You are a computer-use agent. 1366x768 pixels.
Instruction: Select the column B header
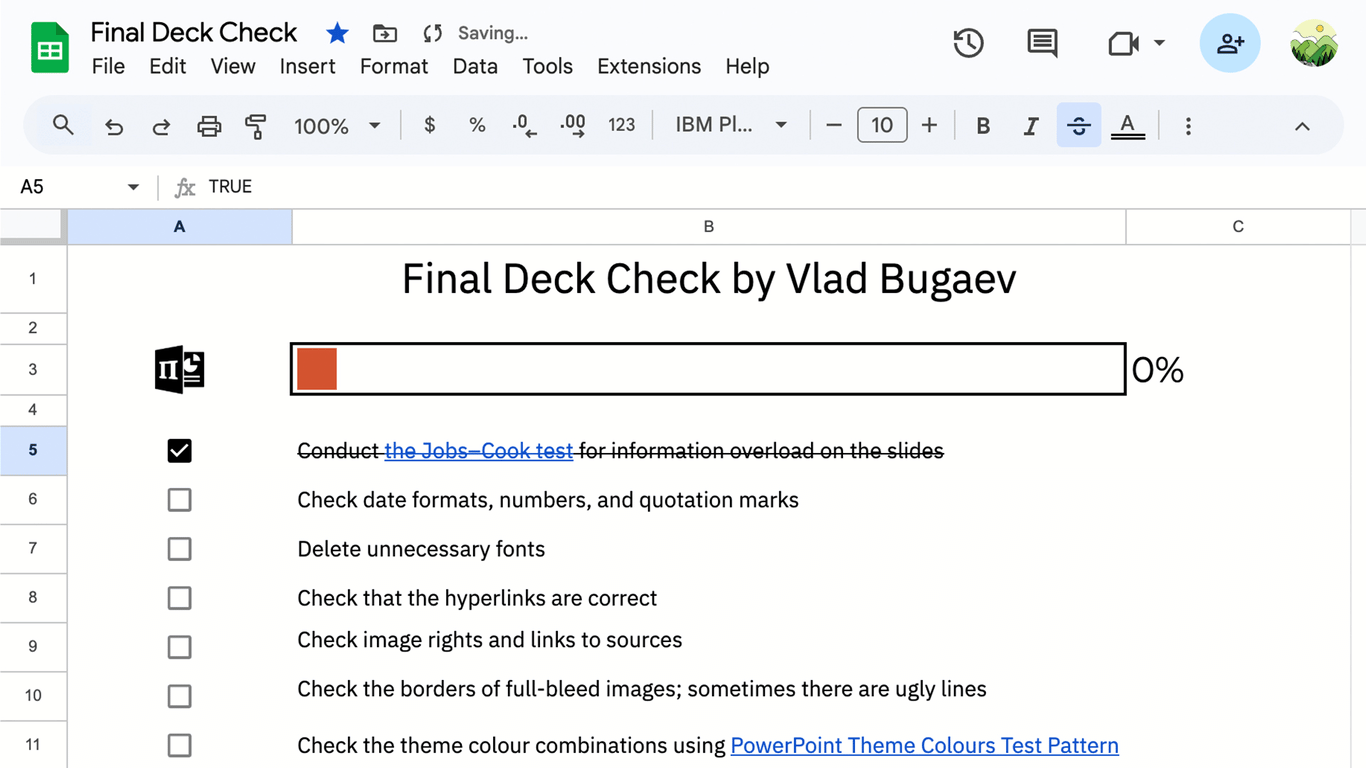click(x=709, y=227)
